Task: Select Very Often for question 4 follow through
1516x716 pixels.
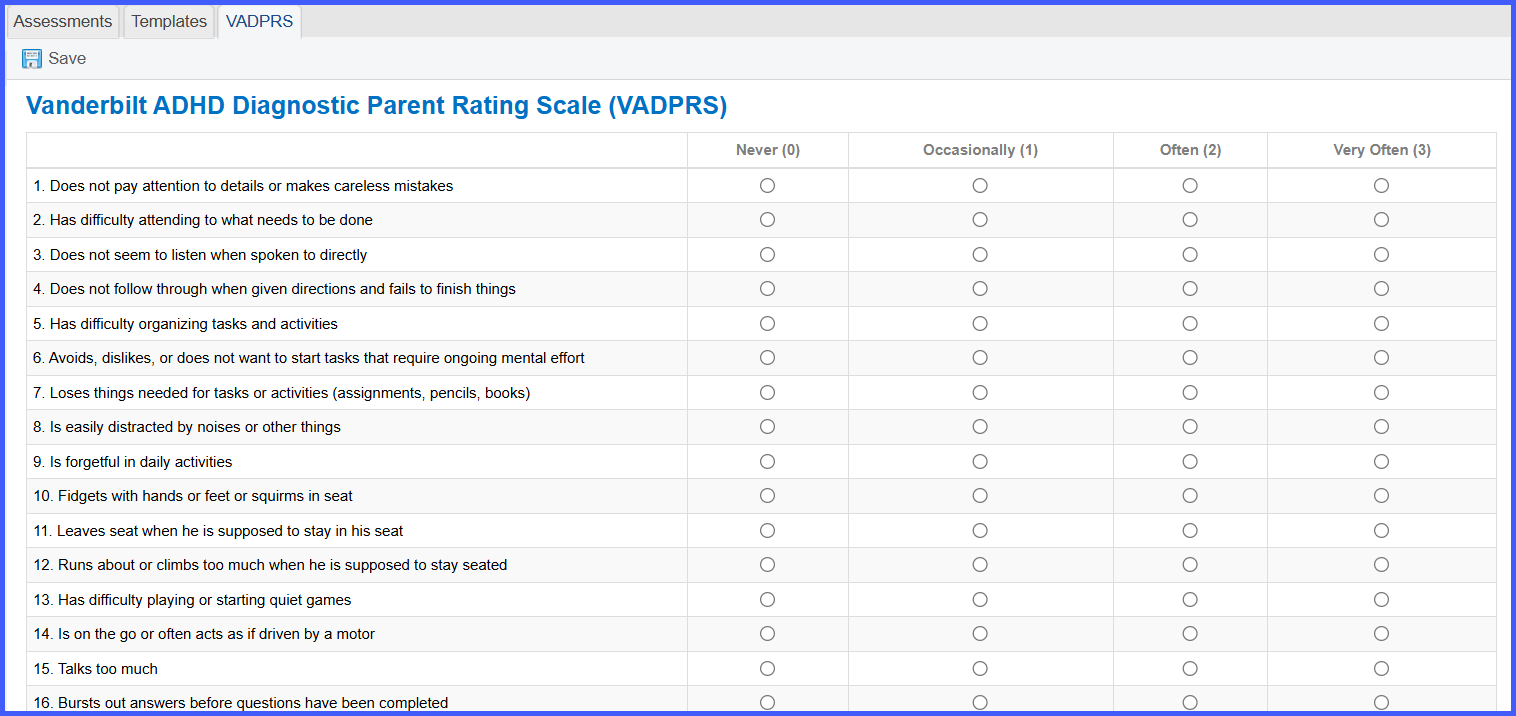Action: coord(1381,289)
